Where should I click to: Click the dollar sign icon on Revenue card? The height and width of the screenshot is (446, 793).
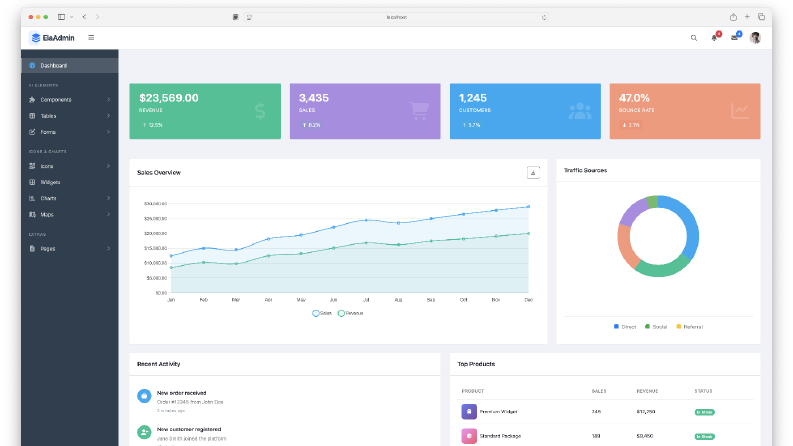point(260,111)
